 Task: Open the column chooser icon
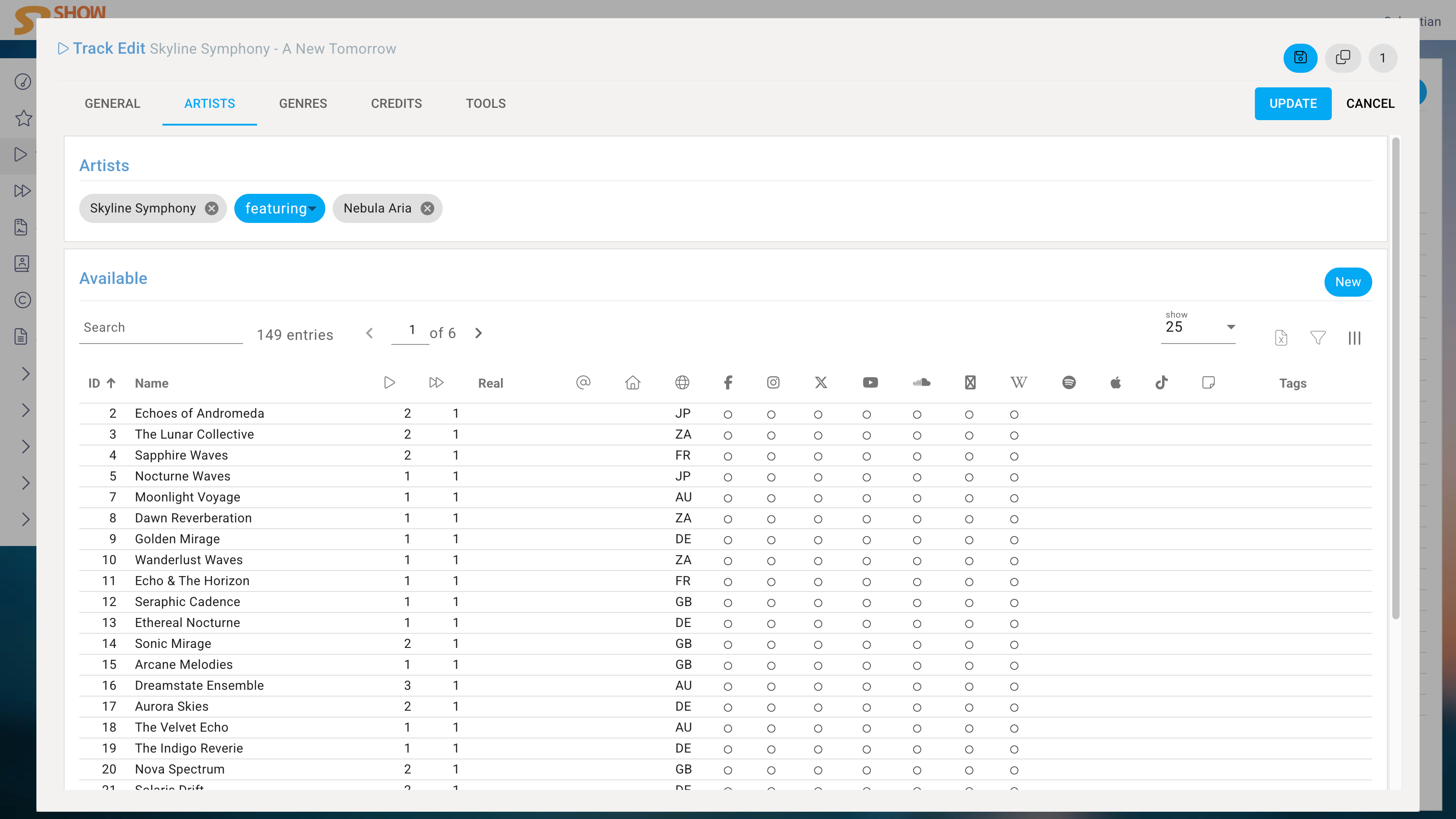tap(1354, 338)
